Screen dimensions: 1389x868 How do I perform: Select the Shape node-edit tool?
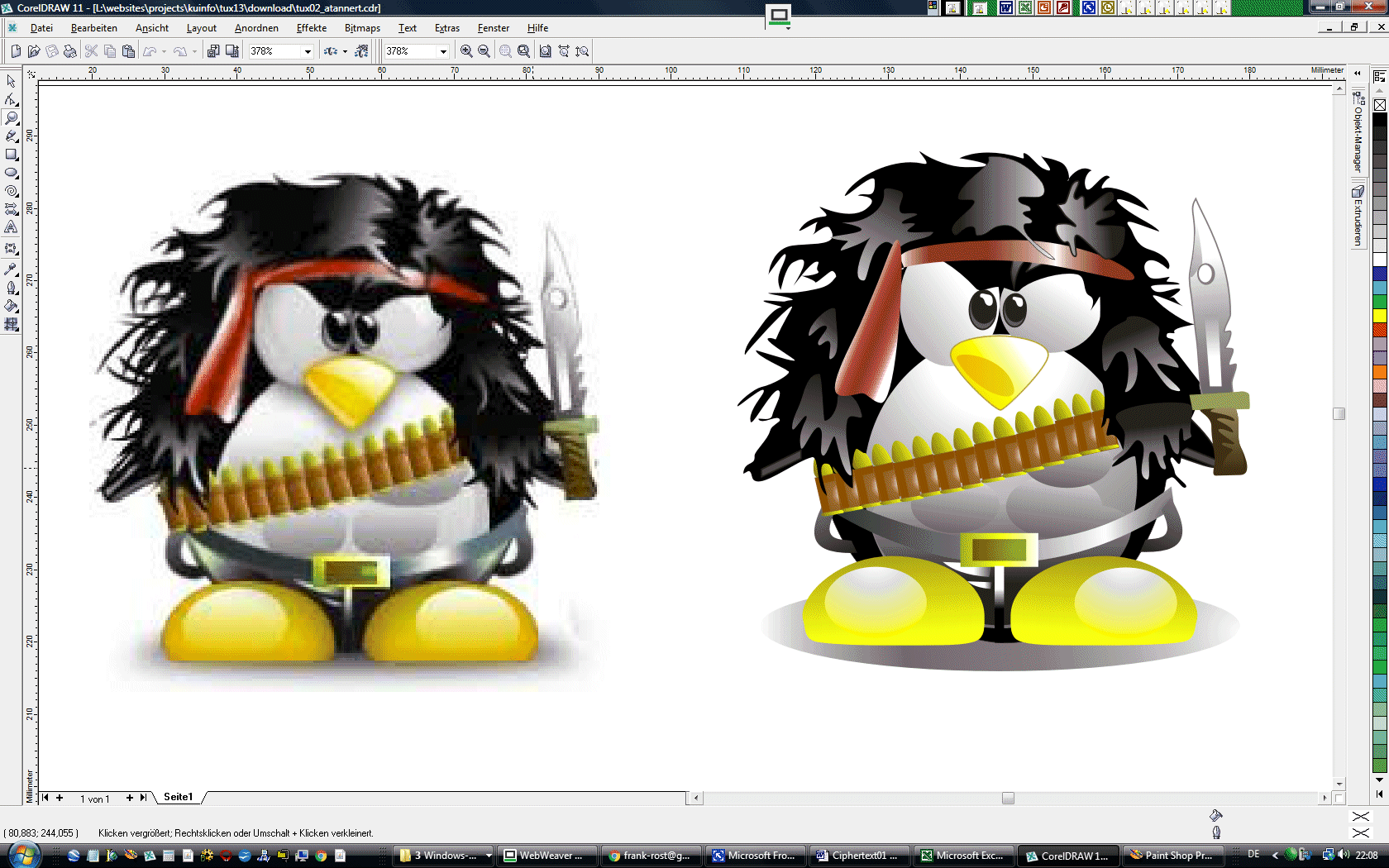point(11,99)
